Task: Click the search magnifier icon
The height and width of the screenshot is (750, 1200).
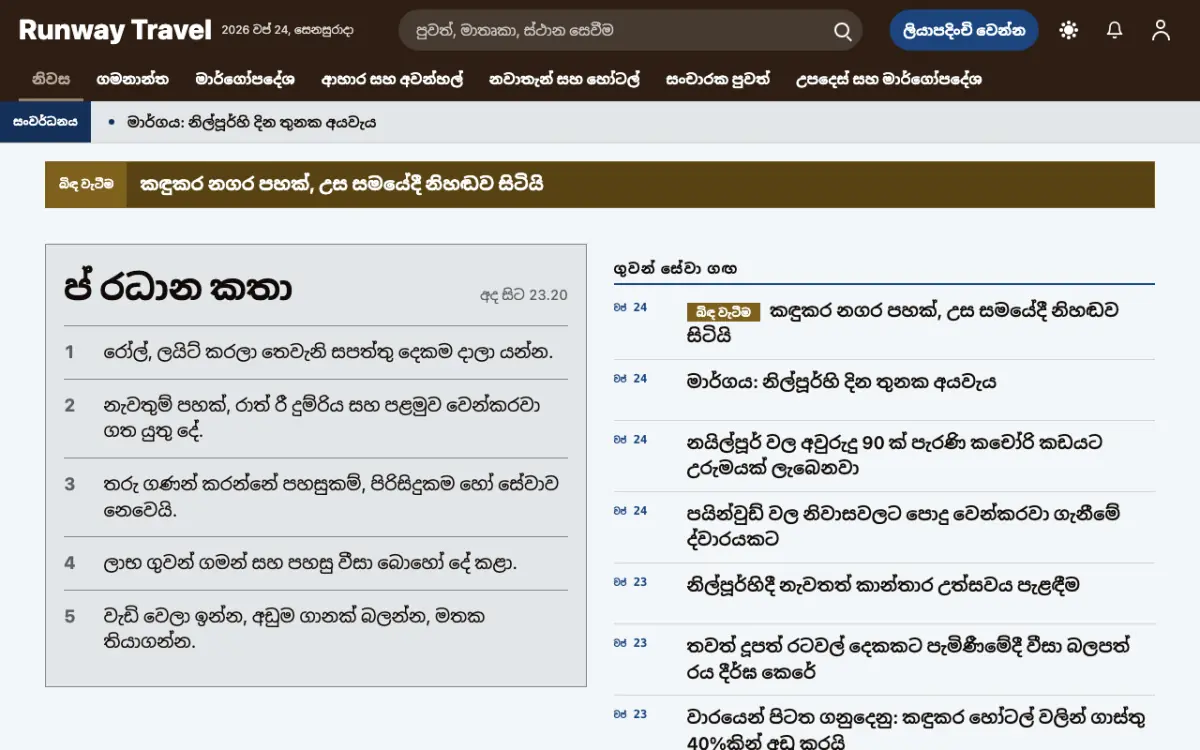Action: coord(843,31)
